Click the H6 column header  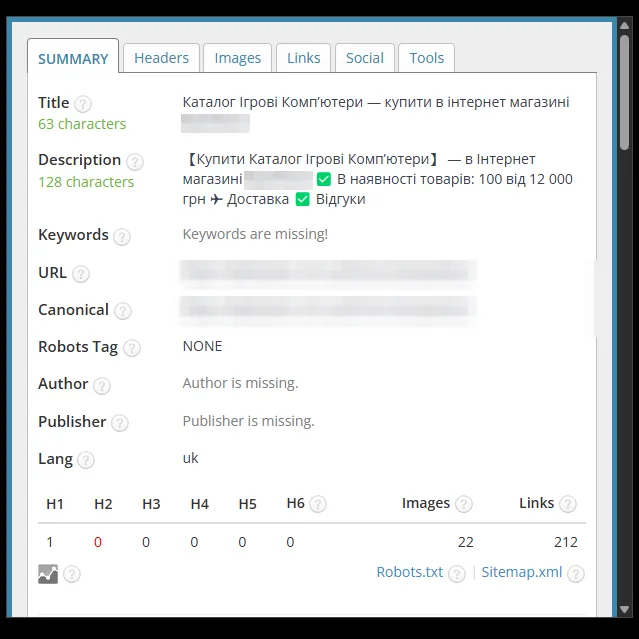[x=295, y=503]
